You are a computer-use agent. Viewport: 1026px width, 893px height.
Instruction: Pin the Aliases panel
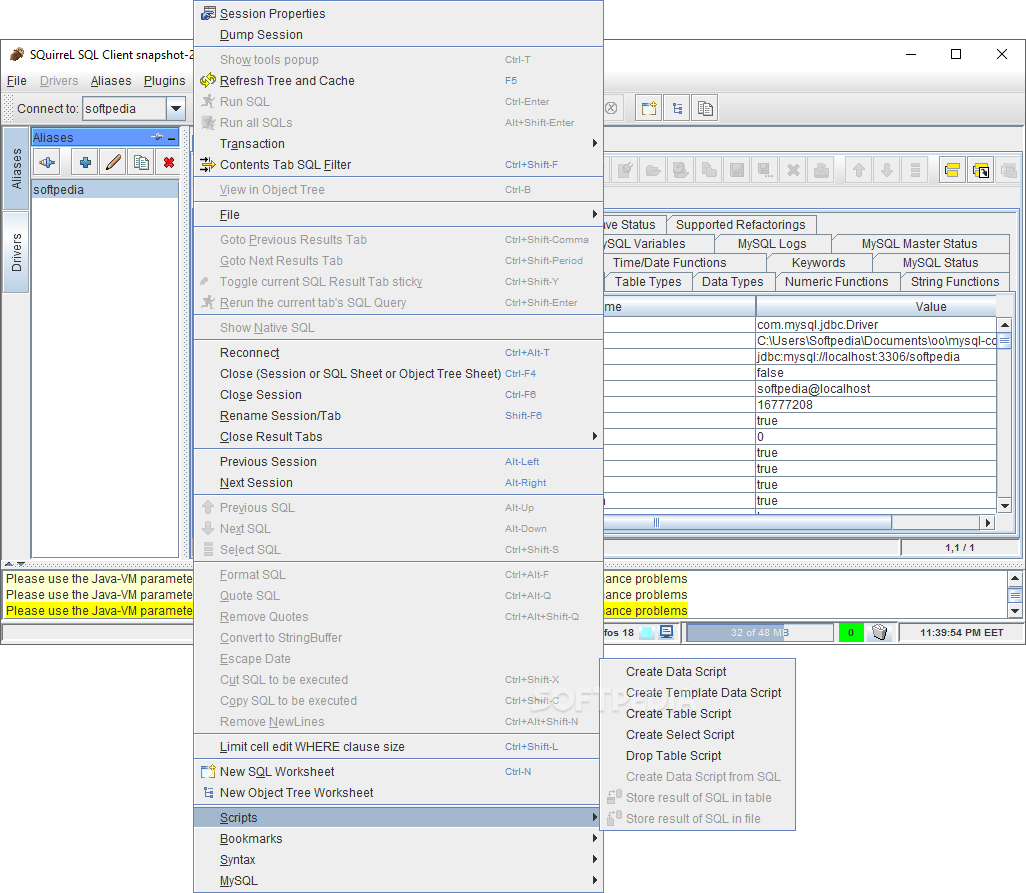(157, 137)
